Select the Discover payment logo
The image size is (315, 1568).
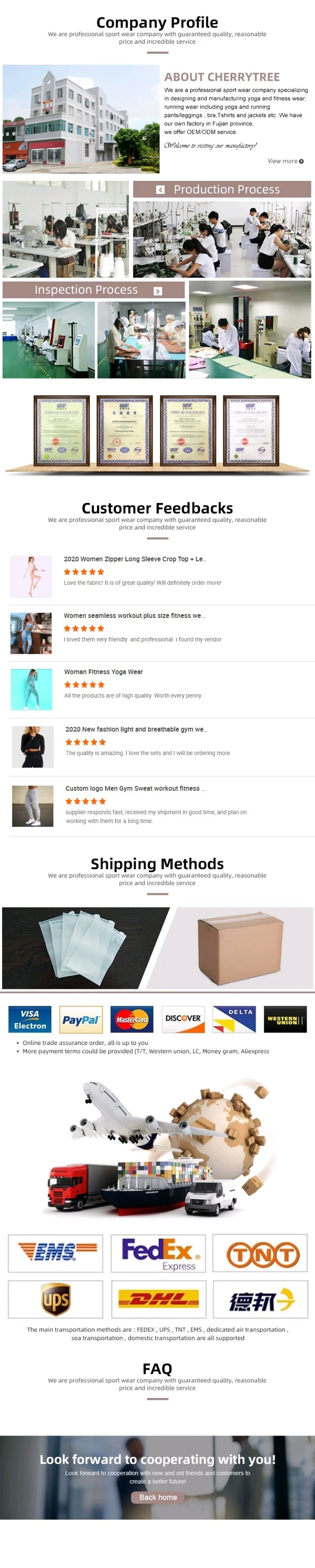[x=183, y=1019]
